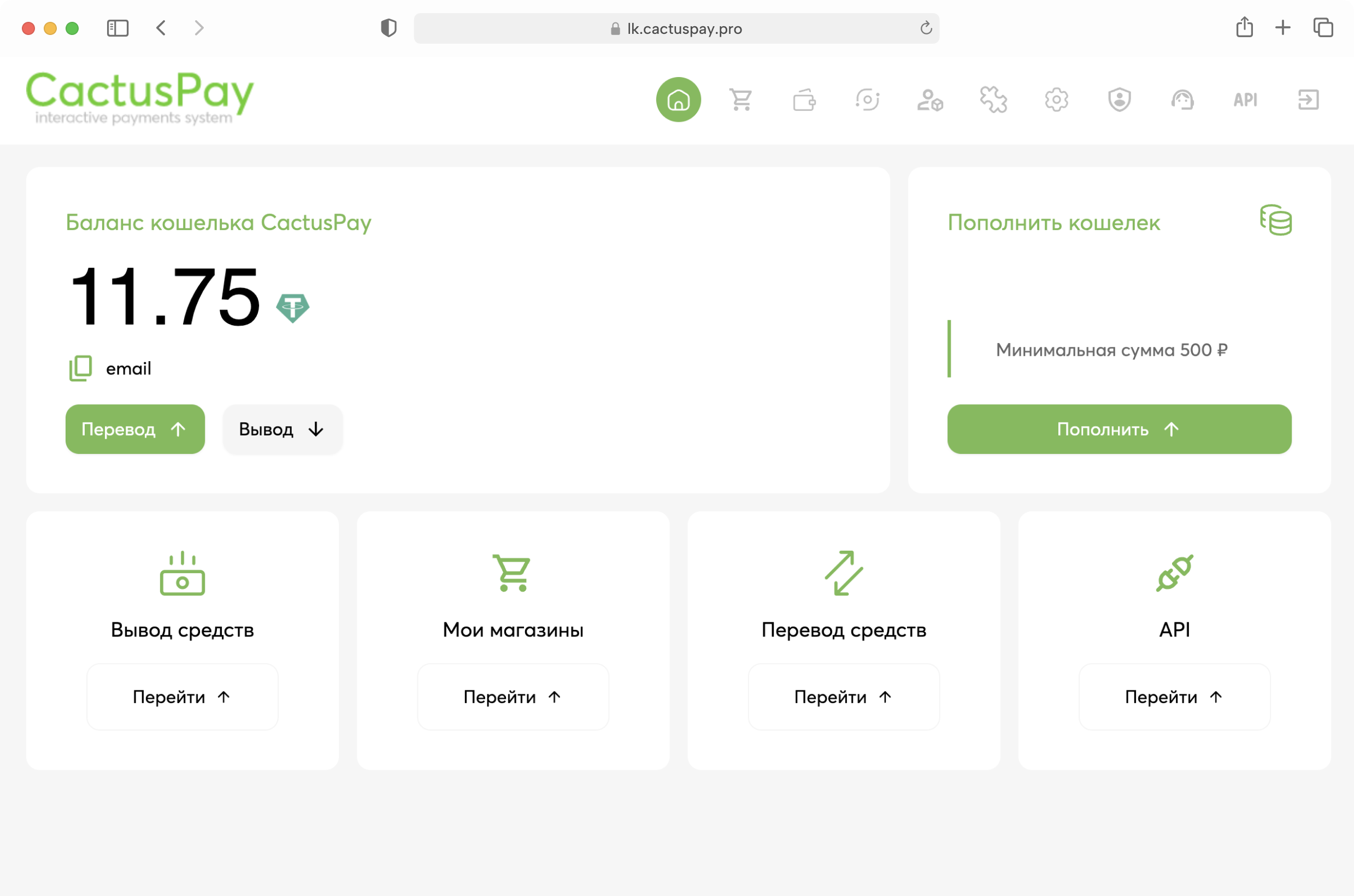Image resolution: width=1354 pixels, height=896 pixels.
Task: Select the wallet icon in navigation
Action: click(805, 99)
